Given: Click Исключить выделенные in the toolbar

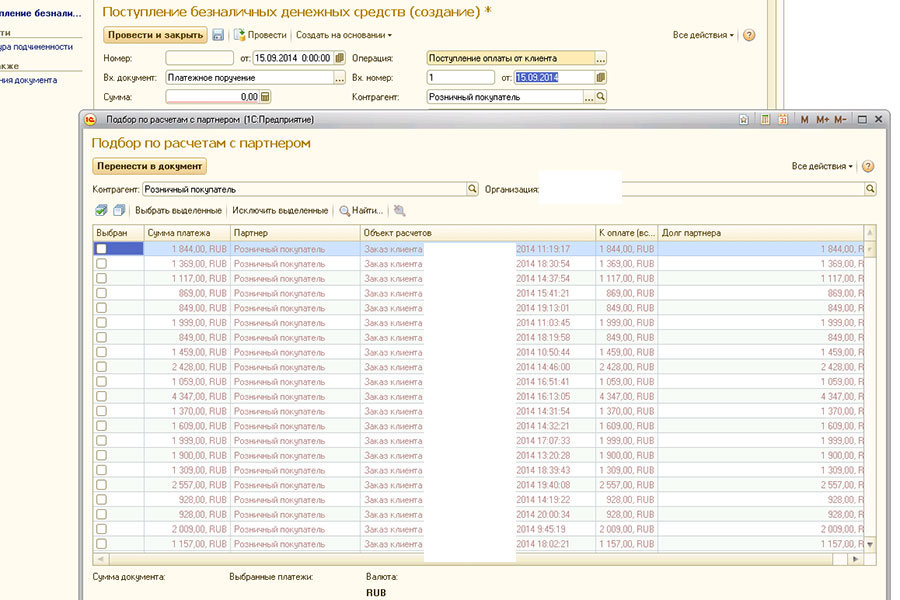Looking at the screenshot, I should click(x=279, y=211).
